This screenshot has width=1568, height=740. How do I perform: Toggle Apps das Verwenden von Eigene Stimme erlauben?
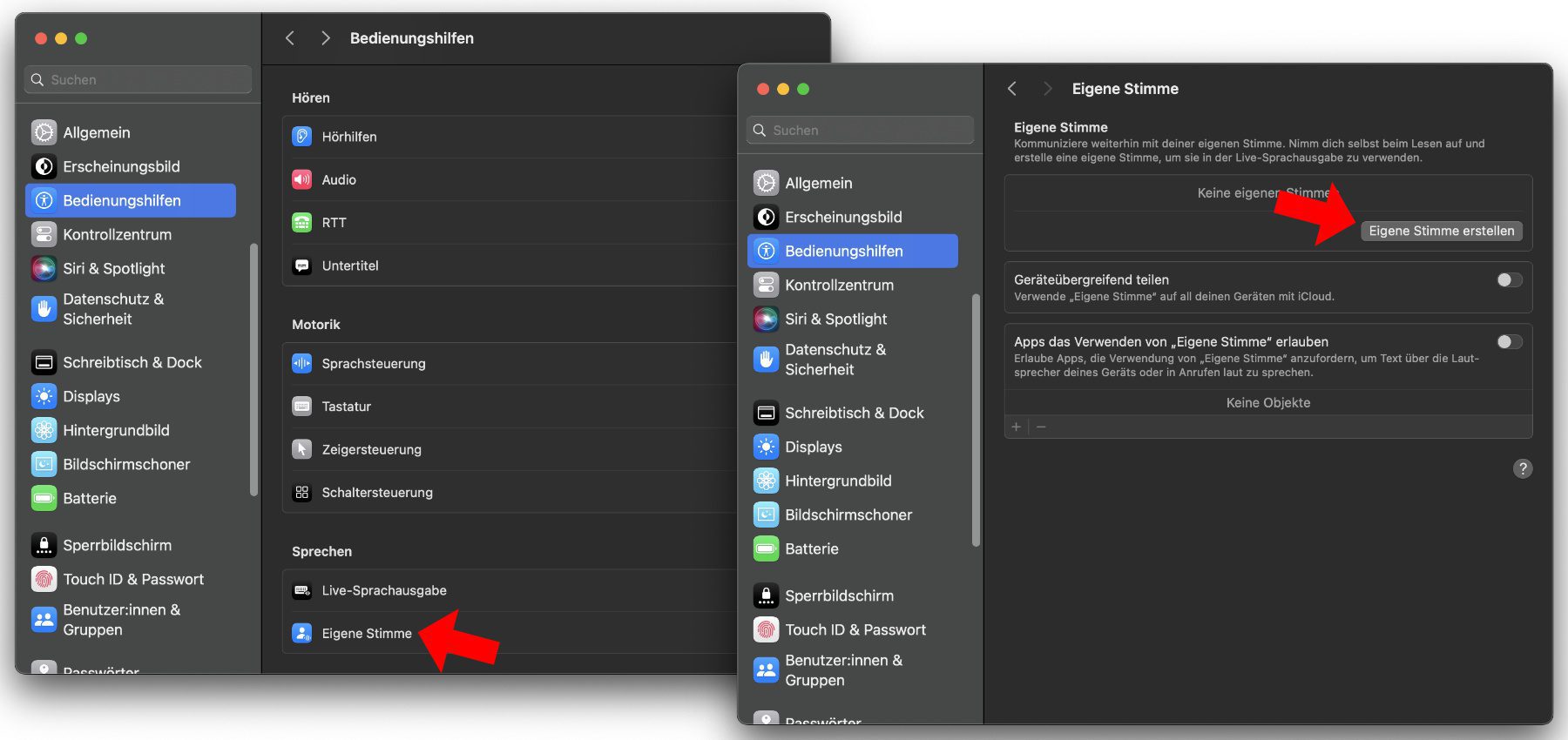[1509, 342]
